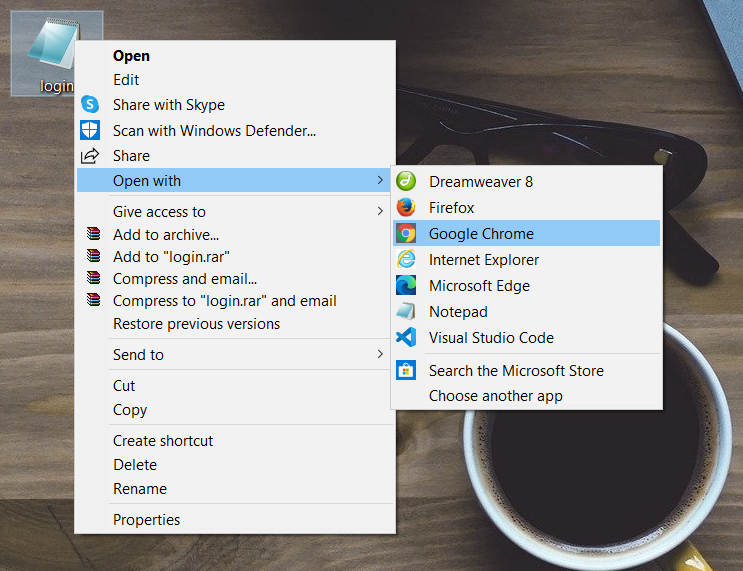The image size is (743, 571).
Task: Select Search the Microsoft Store
Action: pos(526,371)
